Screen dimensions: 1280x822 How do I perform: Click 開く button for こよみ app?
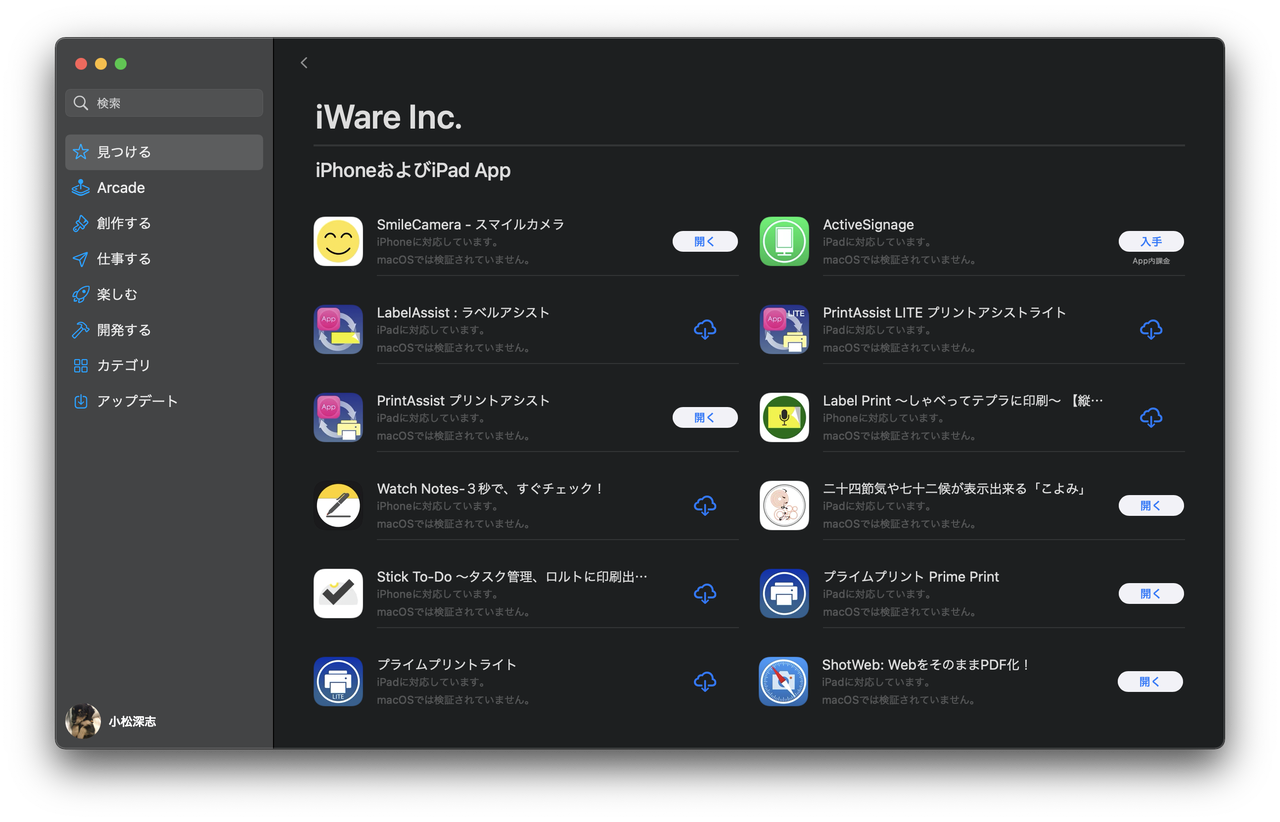[1151, 505]
